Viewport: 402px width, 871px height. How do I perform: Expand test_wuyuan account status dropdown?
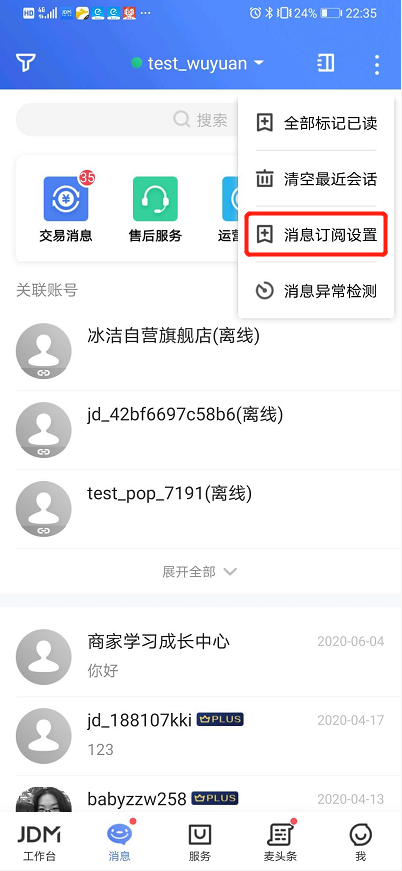[x=198, y=63]
